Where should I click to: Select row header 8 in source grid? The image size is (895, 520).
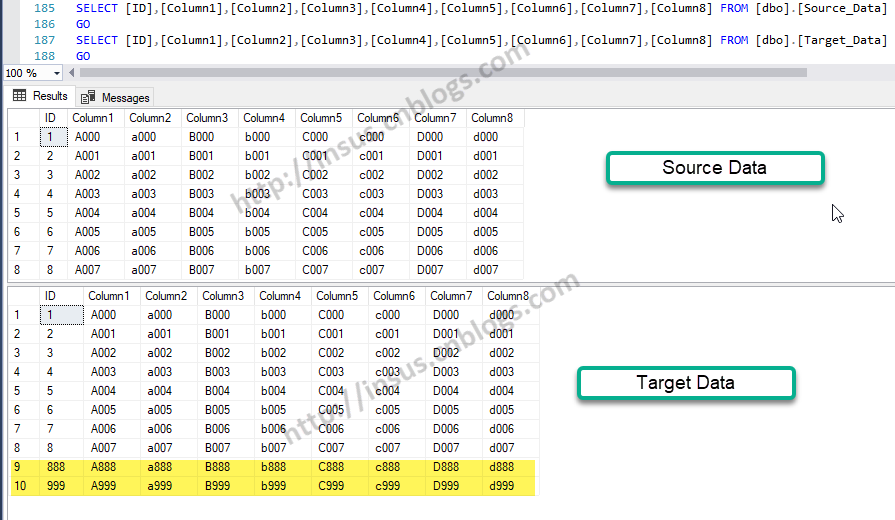[x=17, y=270]
